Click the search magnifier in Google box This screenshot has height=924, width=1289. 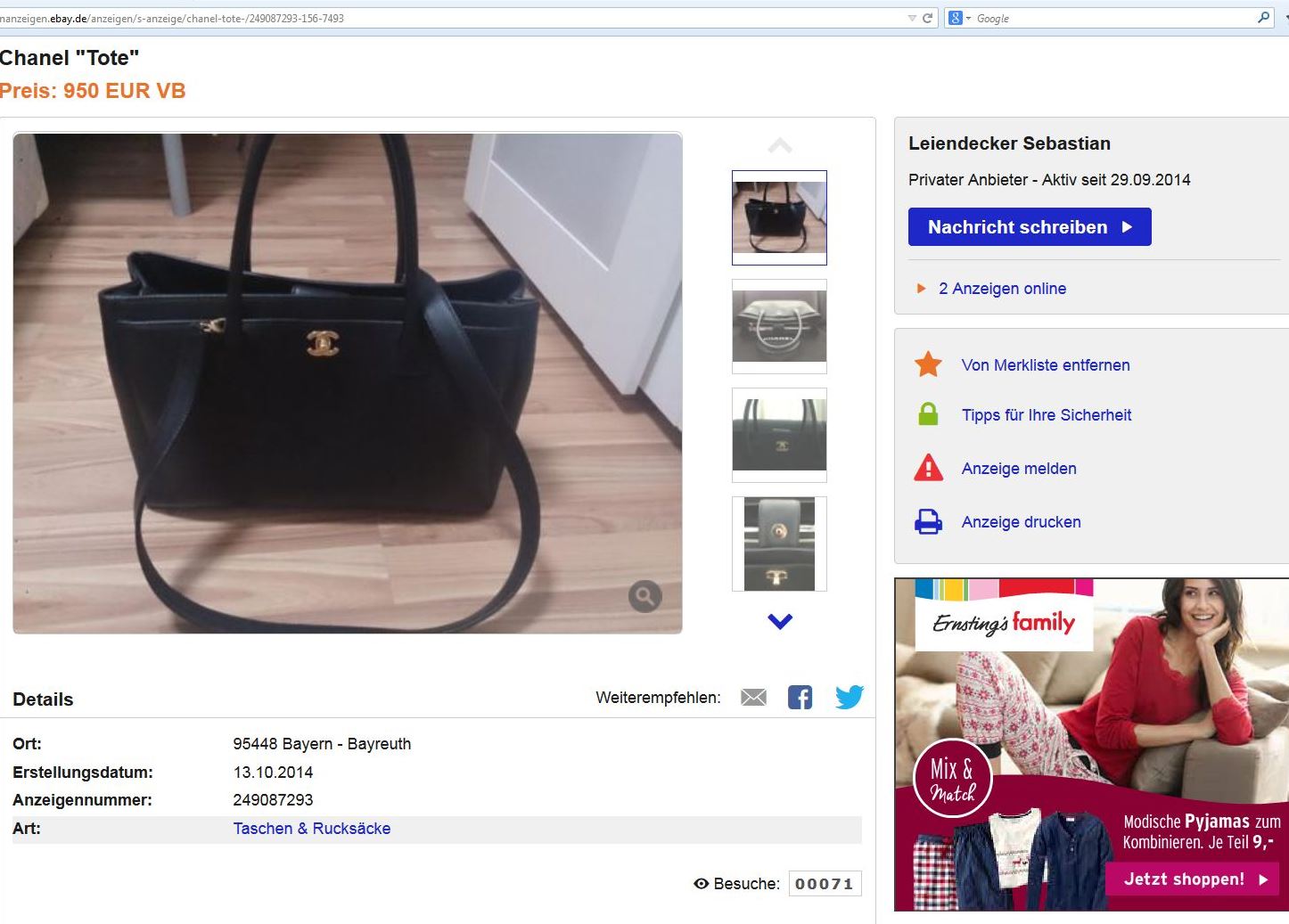click(x=1263, y=18)
